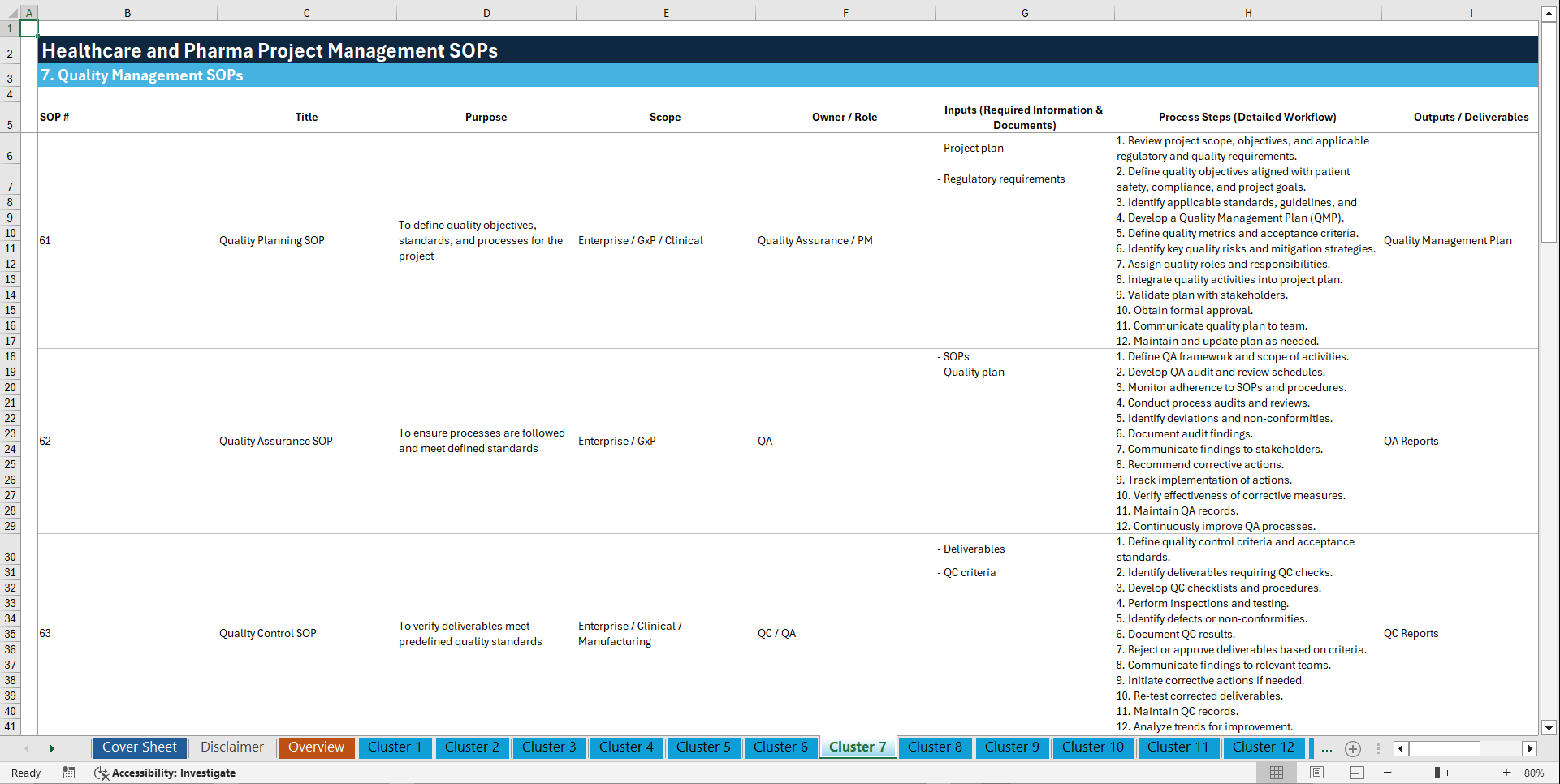This screenshot has width=1560, height=784.
Task: Click the Accessibility checker icon
Action: 102,773
